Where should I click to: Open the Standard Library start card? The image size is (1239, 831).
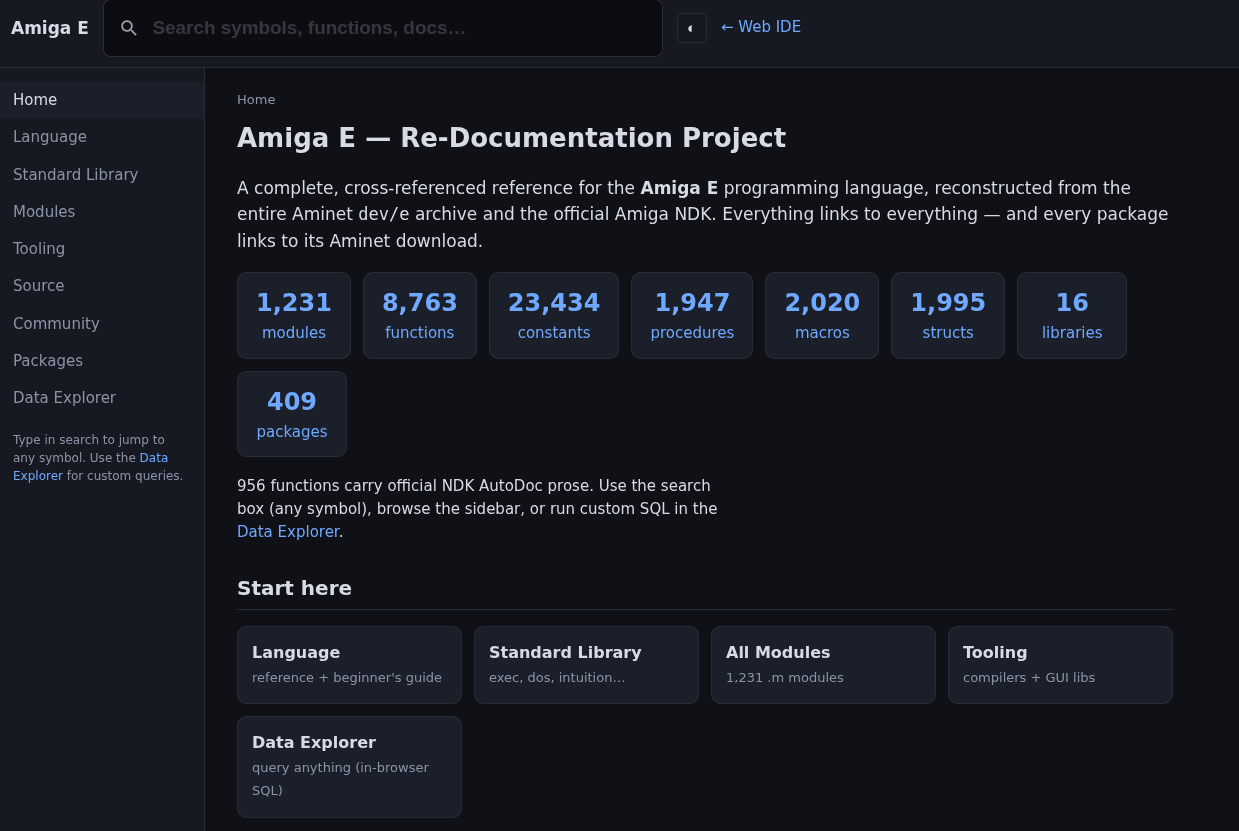[x=586, y=665]
